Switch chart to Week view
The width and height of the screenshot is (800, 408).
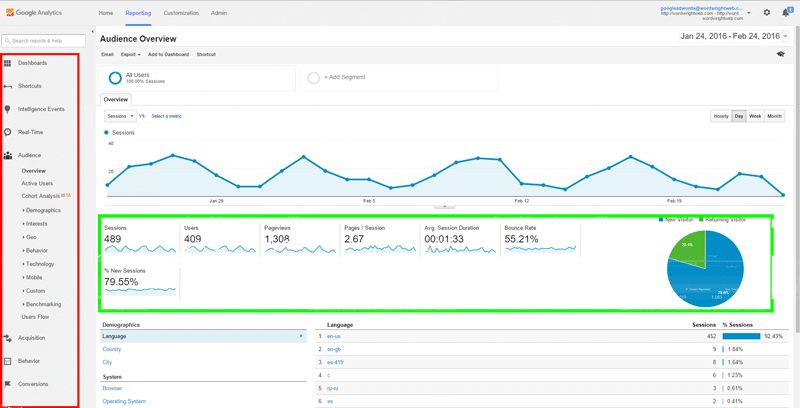[755, 116]
